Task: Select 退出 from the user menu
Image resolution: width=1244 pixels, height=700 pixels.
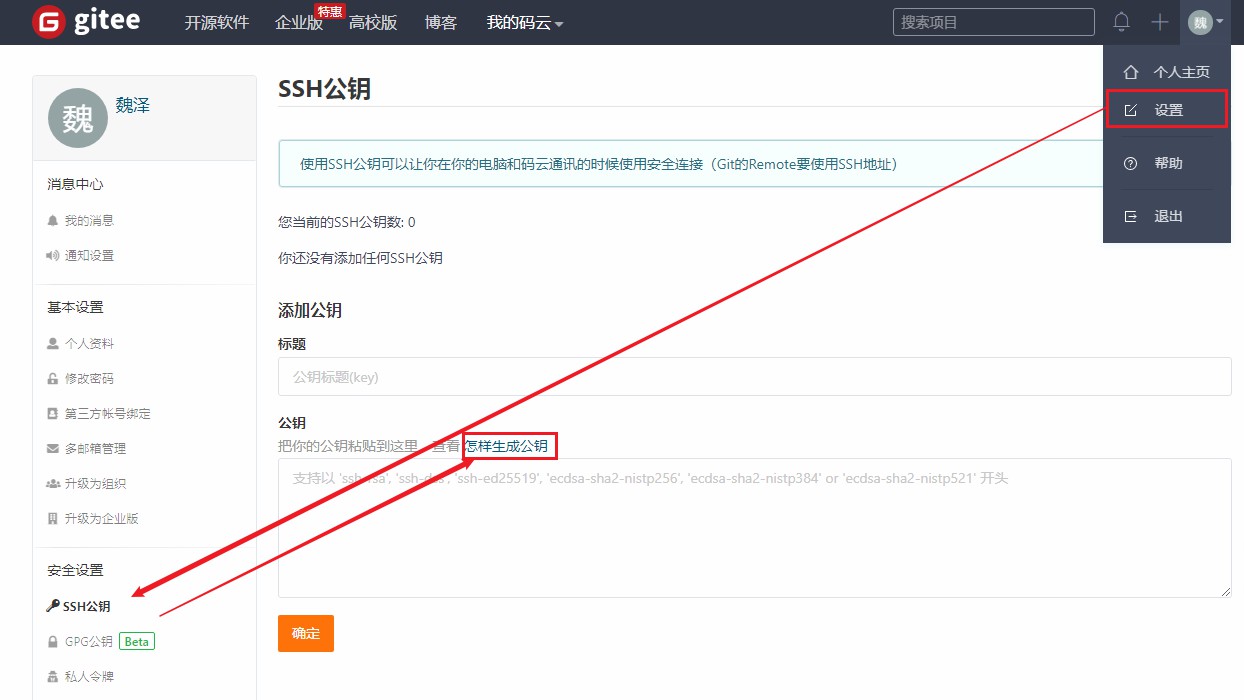Action: click(x=1167, y=216)
